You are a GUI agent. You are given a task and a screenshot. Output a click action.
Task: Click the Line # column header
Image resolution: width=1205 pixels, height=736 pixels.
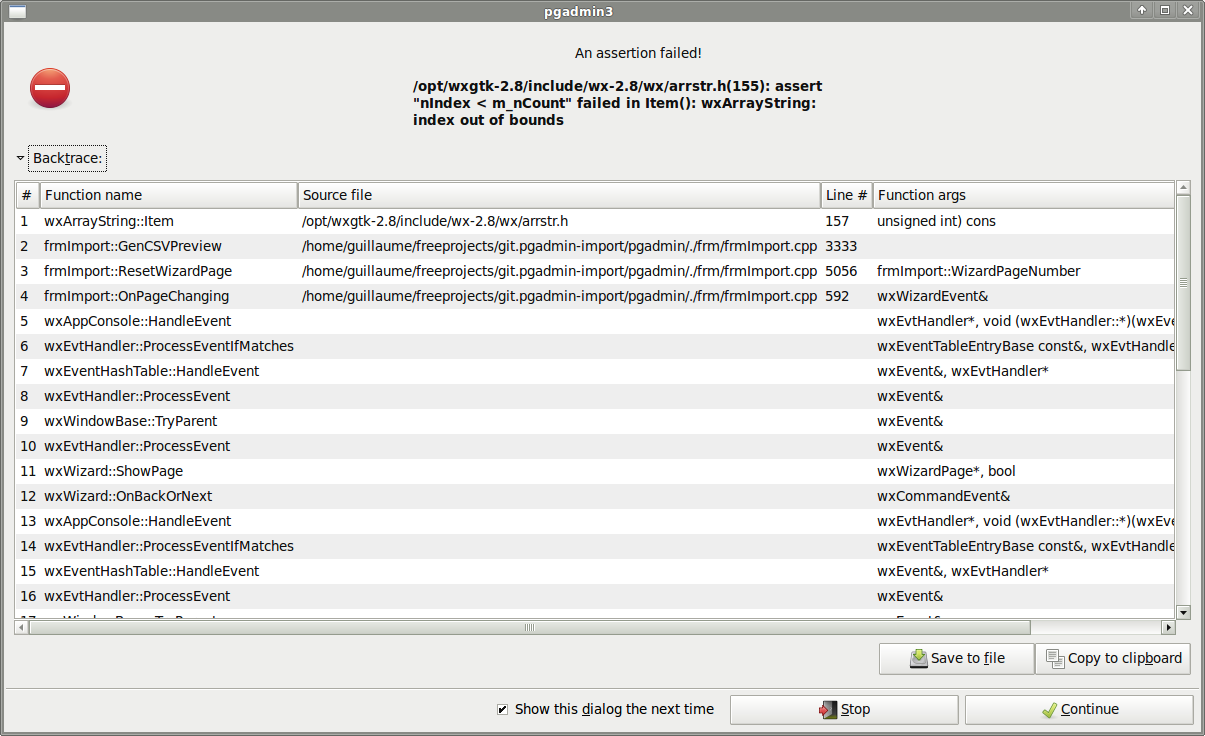[x=846, y=195]
